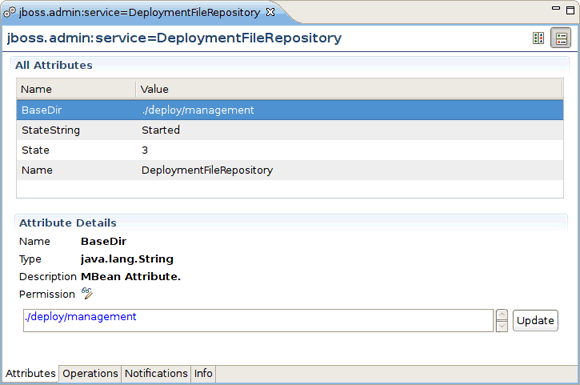Select the Info tab
This screenshot has height=385, width=580.
(203, 373)
